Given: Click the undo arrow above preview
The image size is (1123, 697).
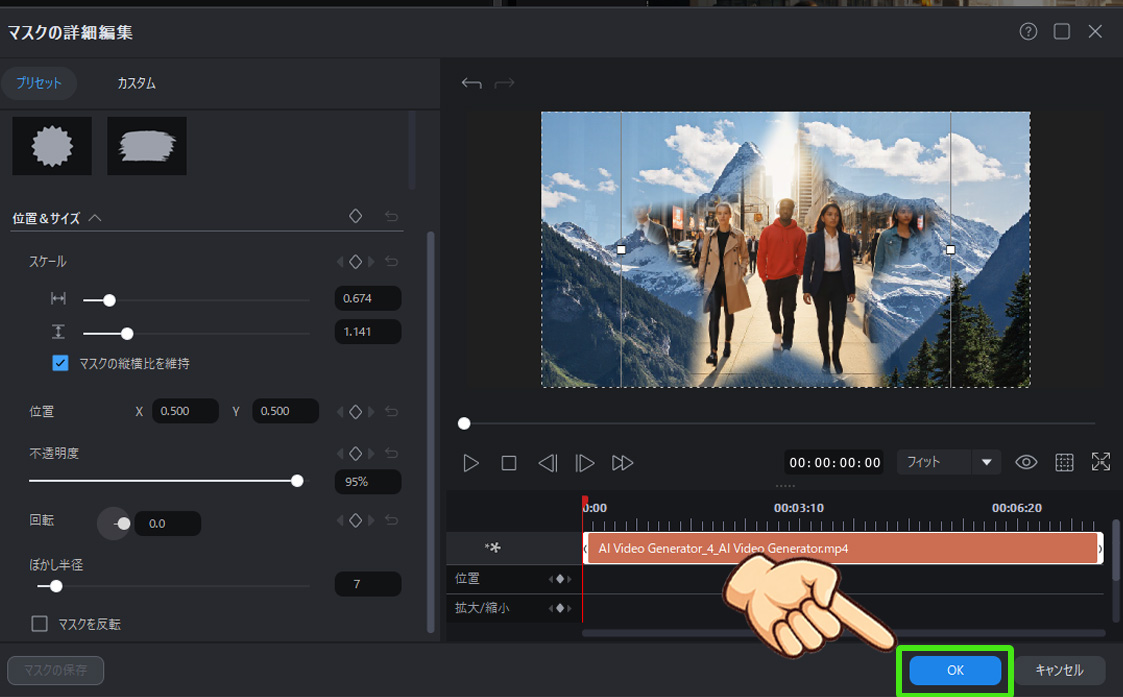Looking at the screenshot, I should [x=471, y=84].
